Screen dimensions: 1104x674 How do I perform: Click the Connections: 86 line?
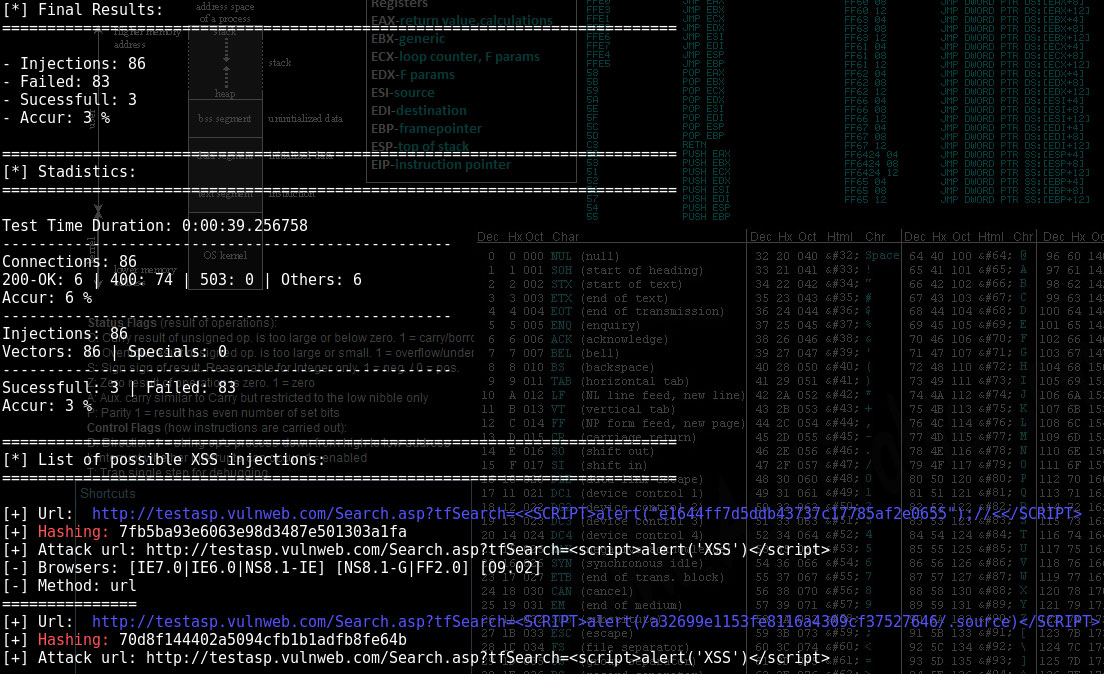[69, 262]
